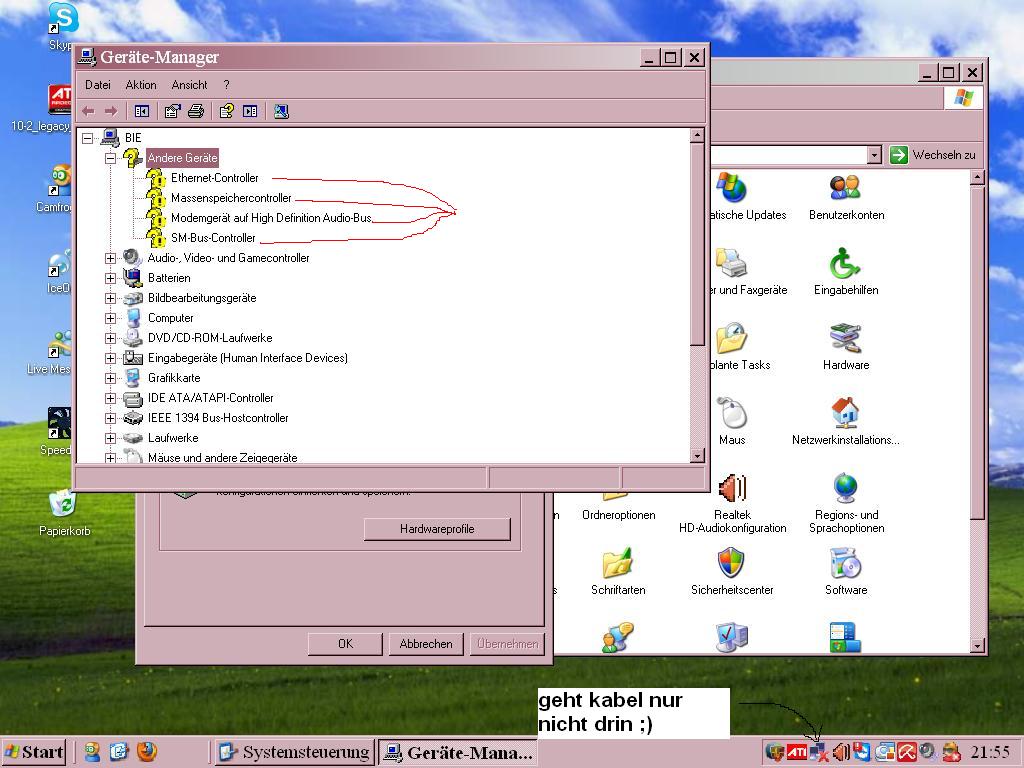Image resolution: width=1024 pixels, height=768 pixels.
Task: Expand the Grafikkarte device category
Action: point(110,378)
